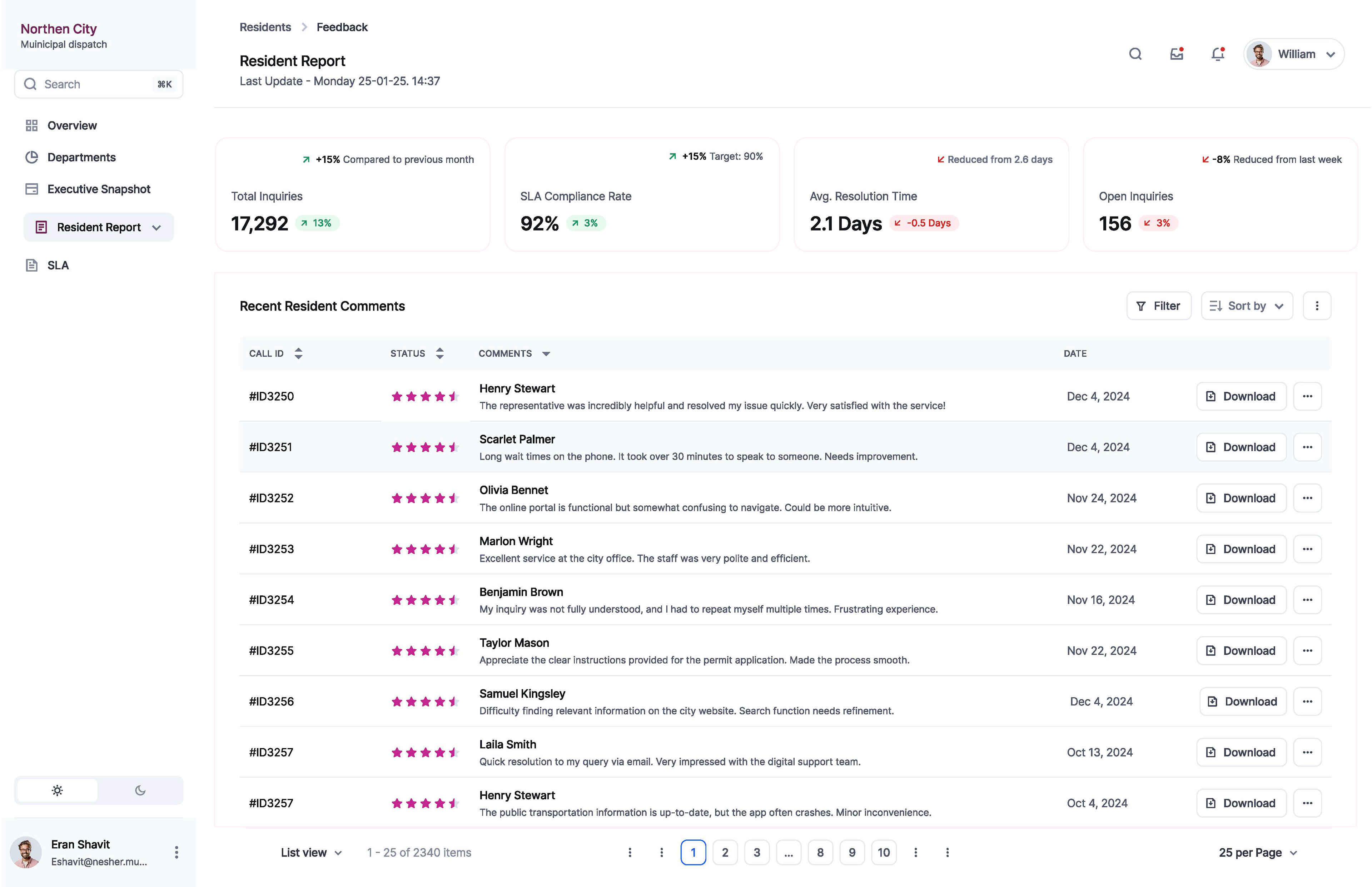Sort table by Call ID column arrows
The height and width of the screenshot is (887, 1372).
(x=298, y=354)
